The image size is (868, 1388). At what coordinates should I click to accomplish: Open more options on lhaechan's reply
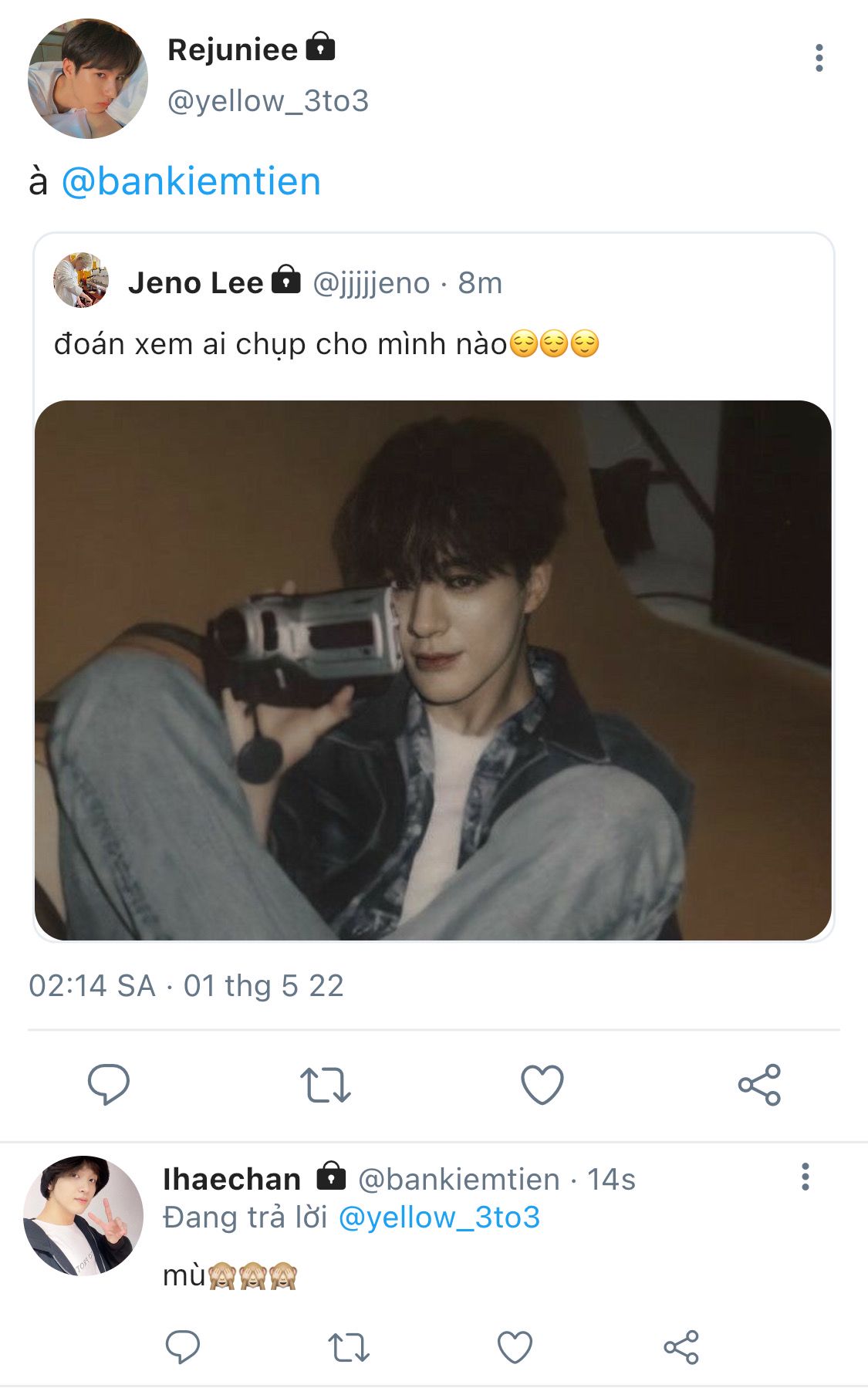coord(805,1177)
